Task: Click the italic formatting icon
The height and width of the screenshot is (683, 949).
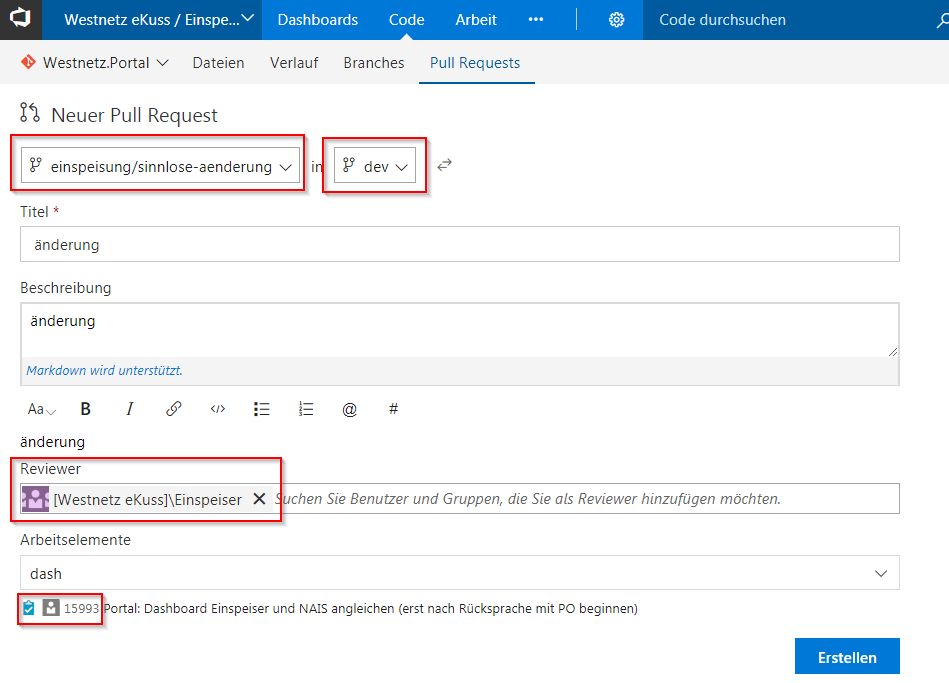Action: tap(130, 409)
